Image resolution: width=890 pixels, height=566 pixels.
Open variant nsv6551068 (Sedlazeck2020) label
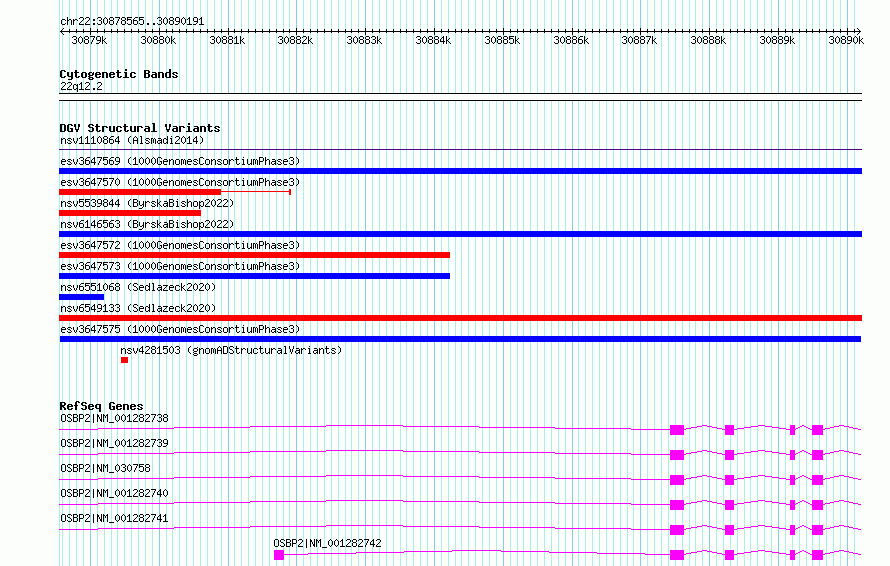(x=138, y=287)
